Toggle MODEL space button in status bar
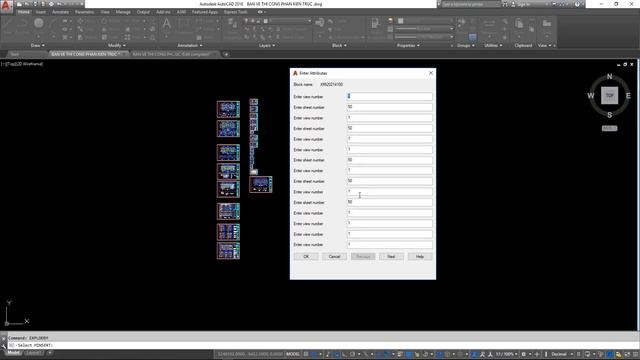This screenshot has height=360, width=640. [293, 354]
